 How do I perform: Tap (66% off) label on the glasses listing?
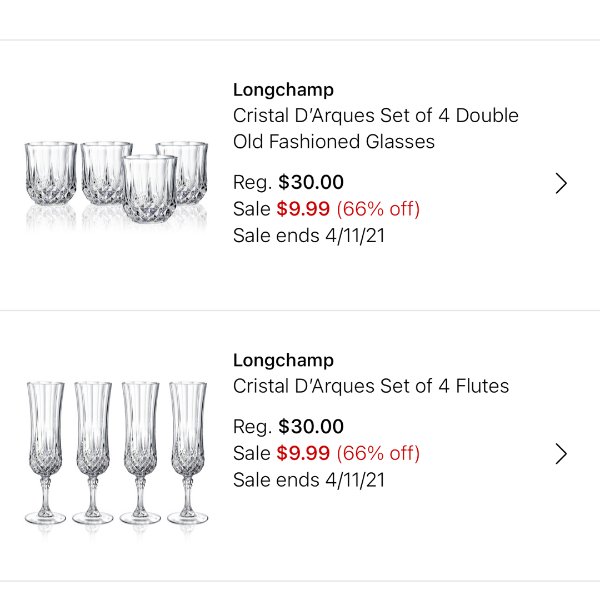click(x=378, y=209)
